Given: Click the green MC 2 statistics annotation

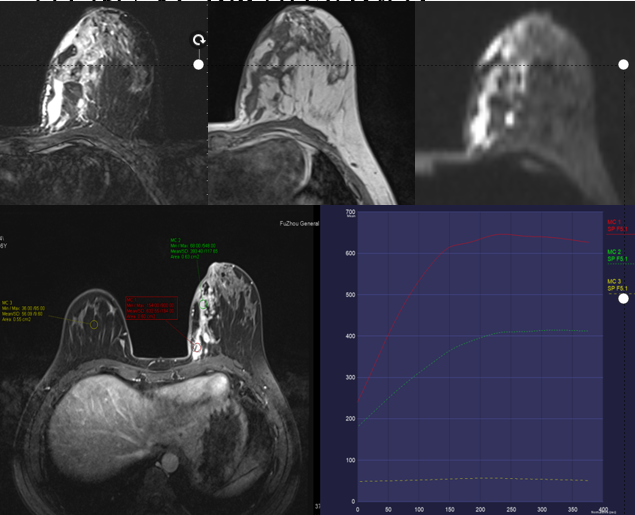Looking at the screenshot, I should tap(194, 248).
